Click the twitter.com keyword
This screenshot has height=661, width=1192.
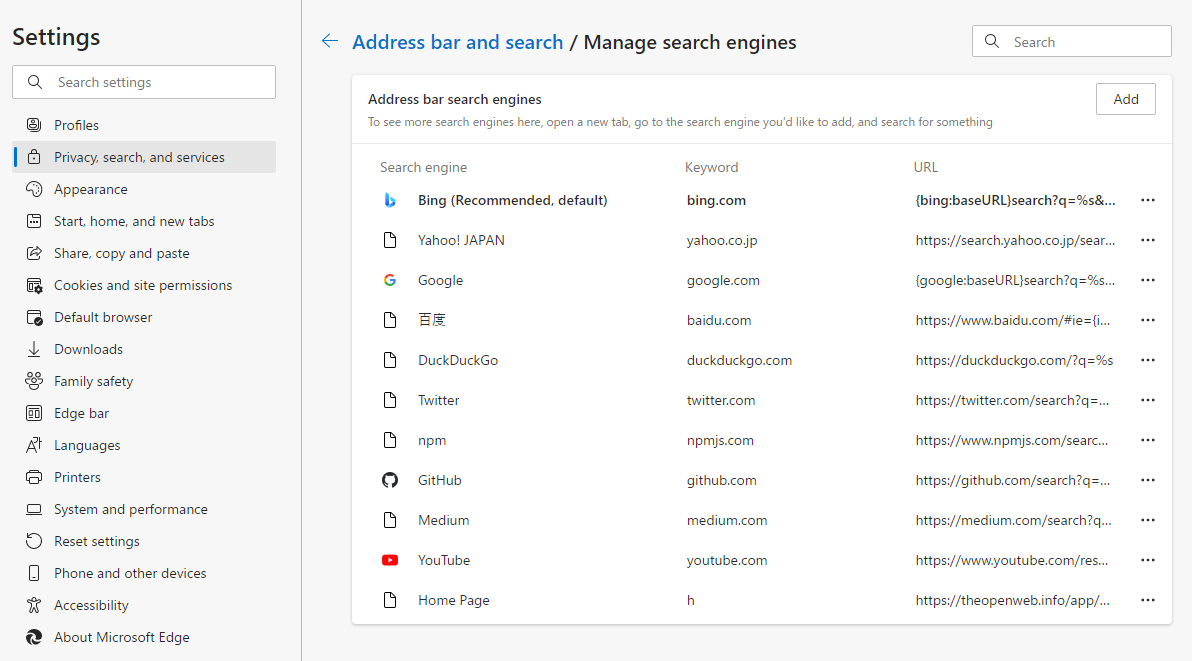(721, 400)
